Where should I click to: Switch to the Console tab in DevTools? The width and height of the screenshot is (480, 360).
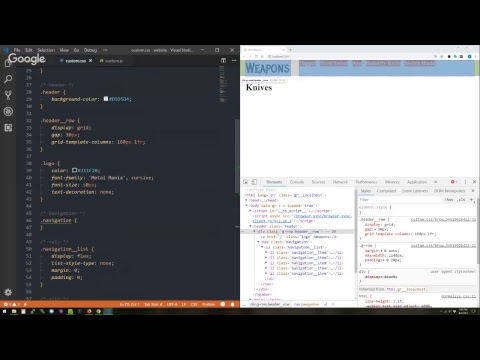tap(297, 182)
